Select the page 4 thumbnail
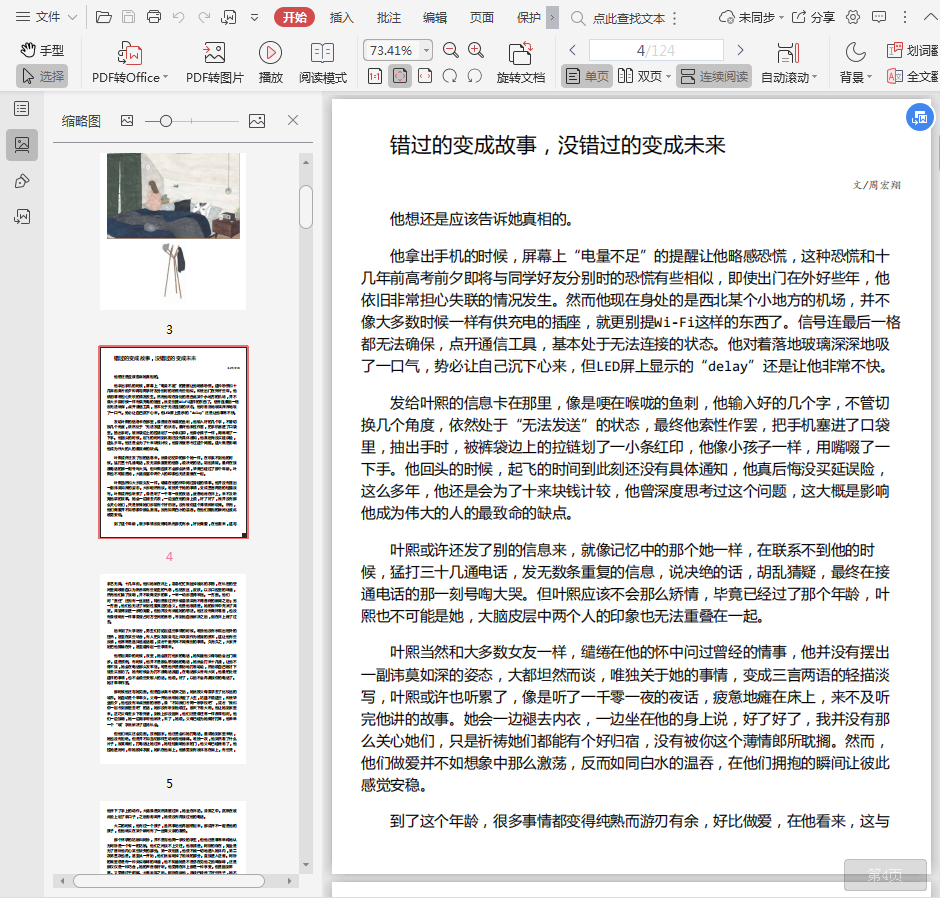940x898 pixels. (173, 442)
